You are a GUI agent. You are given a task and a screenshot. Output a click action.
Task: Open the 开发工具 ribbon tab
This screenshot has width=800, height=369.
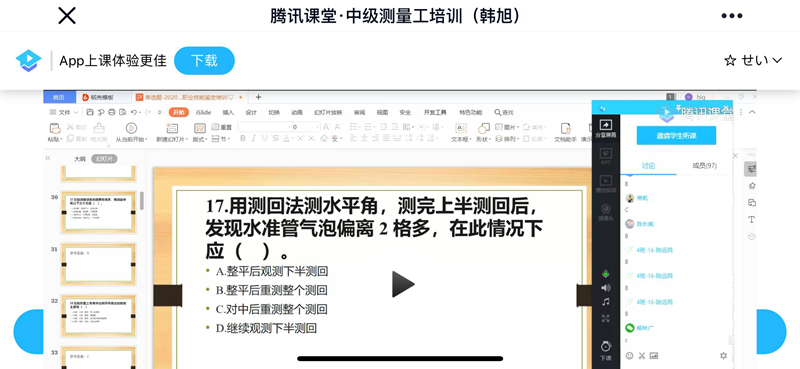(x=435, y=112)
